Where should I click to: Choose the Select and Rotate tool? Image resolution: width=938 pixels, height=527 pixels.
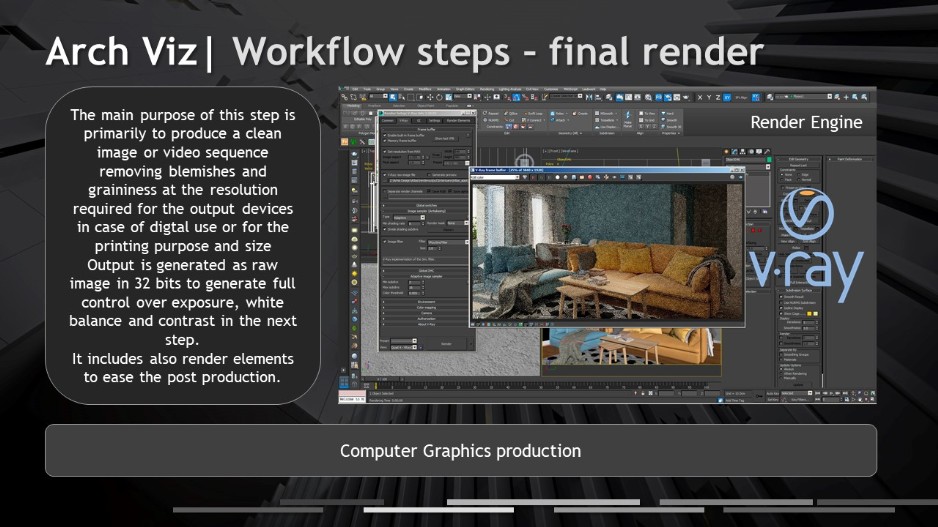pyautogui.click(x=439, y=98)
